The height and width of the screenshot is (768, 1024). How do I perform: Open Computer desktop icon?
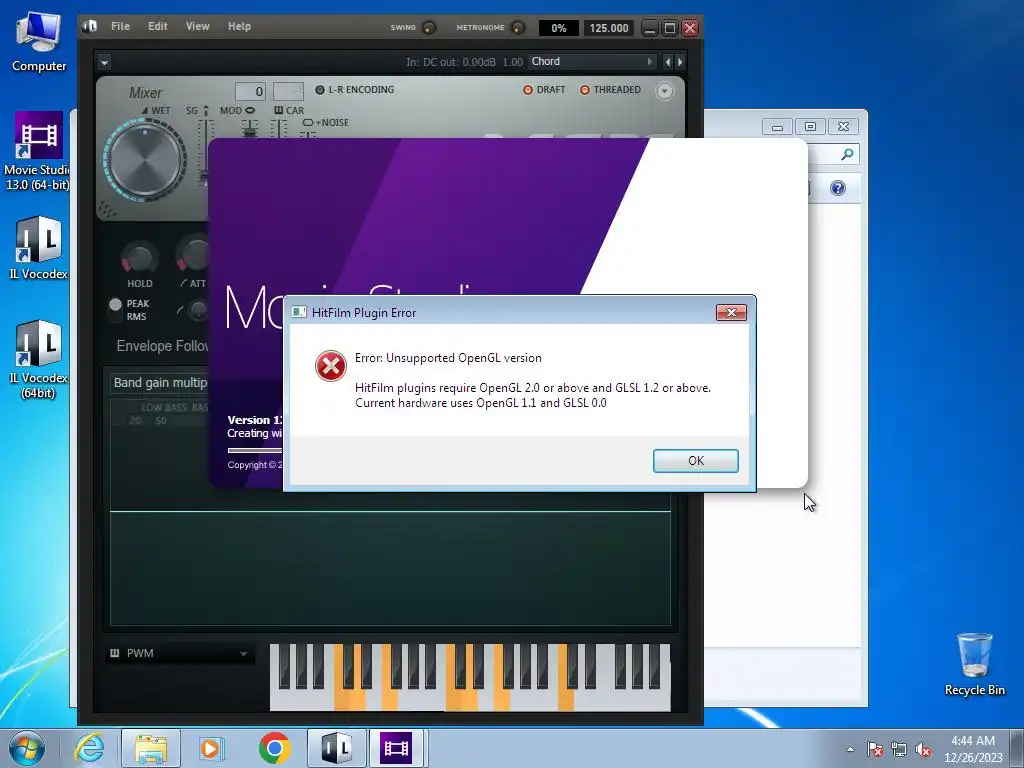(x=39, y=41)
